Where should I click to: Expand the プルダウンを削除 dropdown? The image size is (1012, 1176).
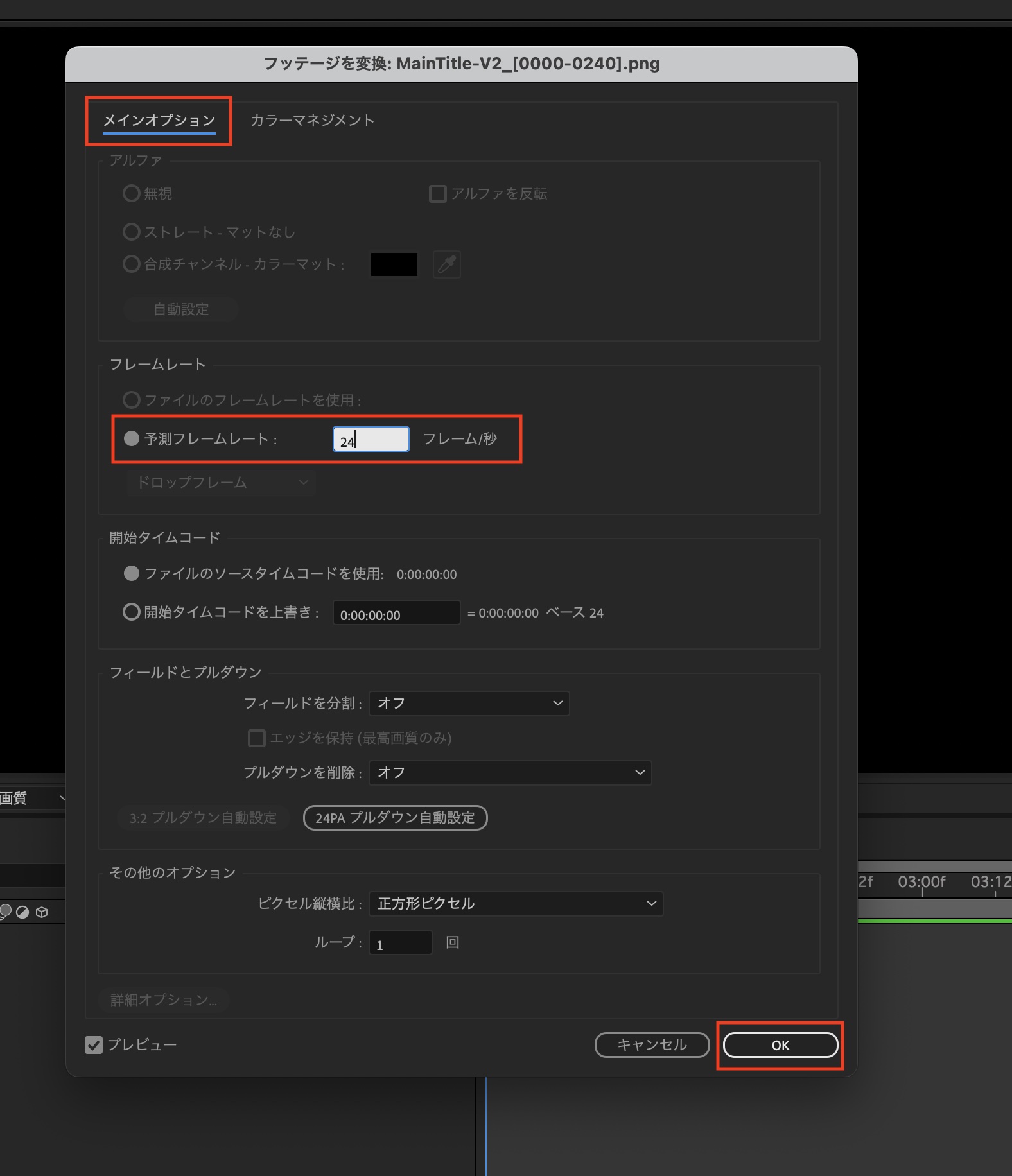coord(510,772)
